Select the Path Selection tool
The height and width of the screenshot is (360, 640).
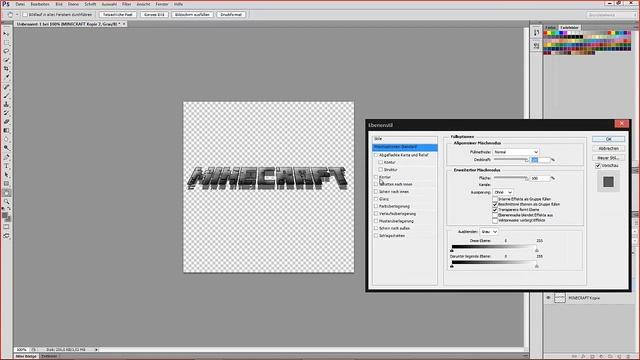pos(6,175)
